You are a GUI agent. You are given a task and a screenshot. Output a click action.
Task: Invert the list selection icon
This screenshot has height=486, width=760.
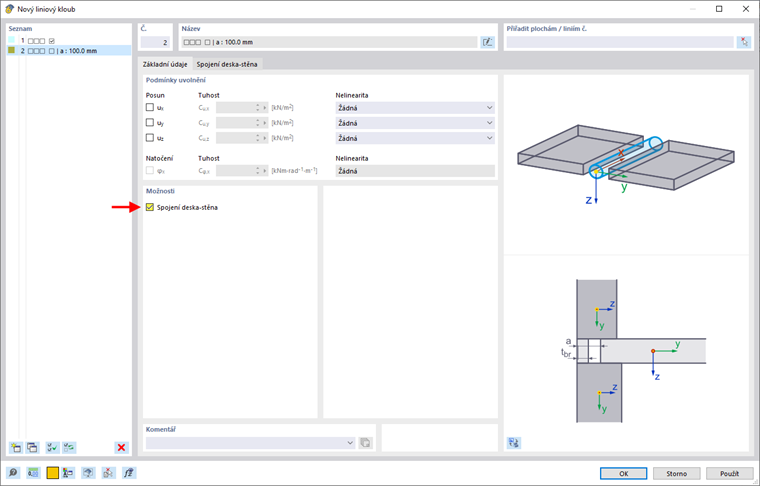pos(69,447)
